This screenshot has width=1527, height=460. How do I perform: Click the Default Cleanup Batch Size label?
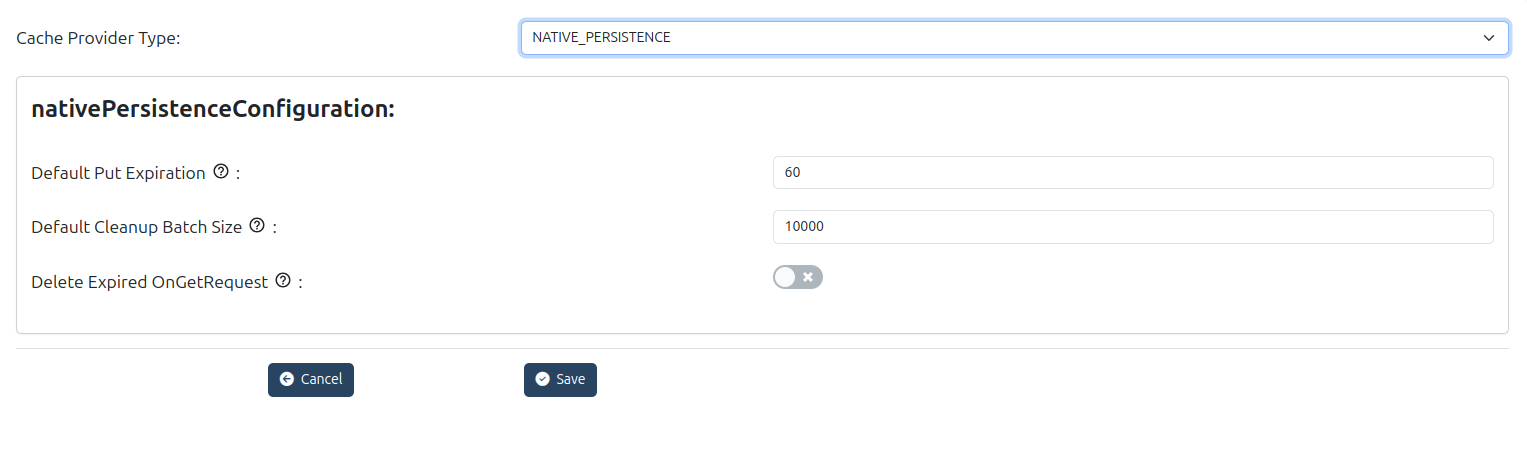coord(136,227)
